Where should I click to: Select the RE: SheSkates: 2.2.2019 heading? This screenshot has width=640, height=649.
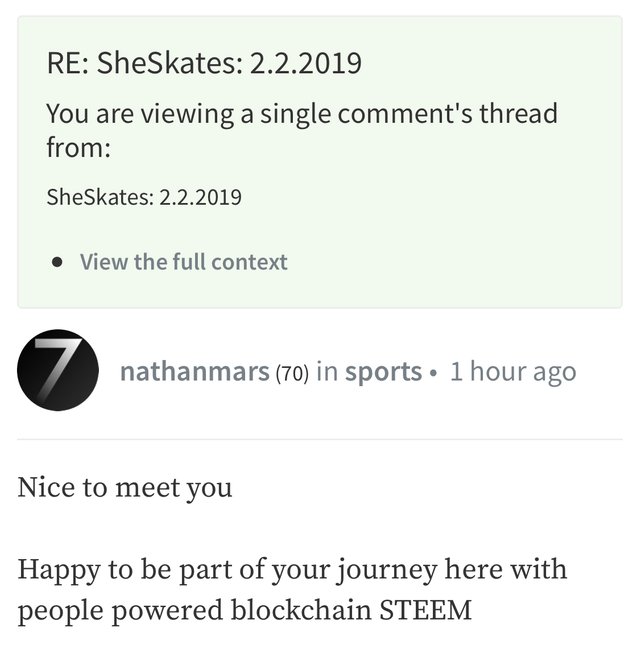tap(204, 63)
